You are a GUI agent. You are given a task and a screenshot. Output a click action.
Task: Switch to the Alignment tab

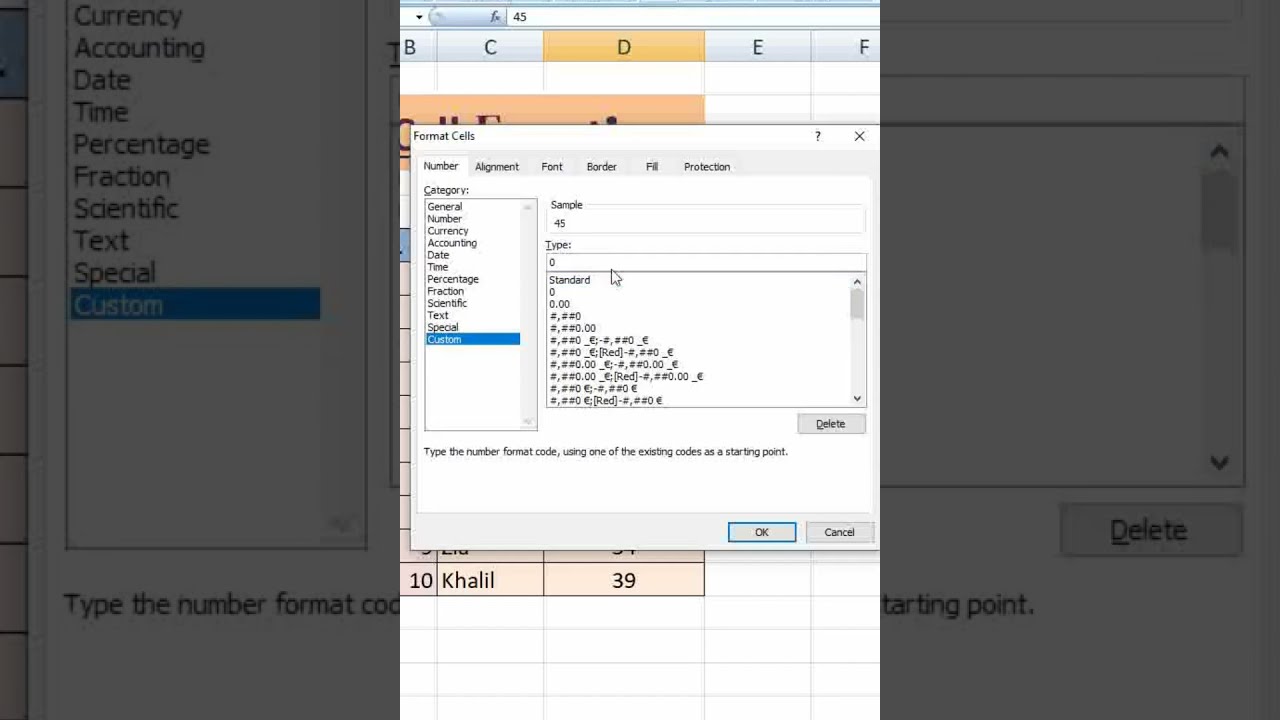(497, 167)
